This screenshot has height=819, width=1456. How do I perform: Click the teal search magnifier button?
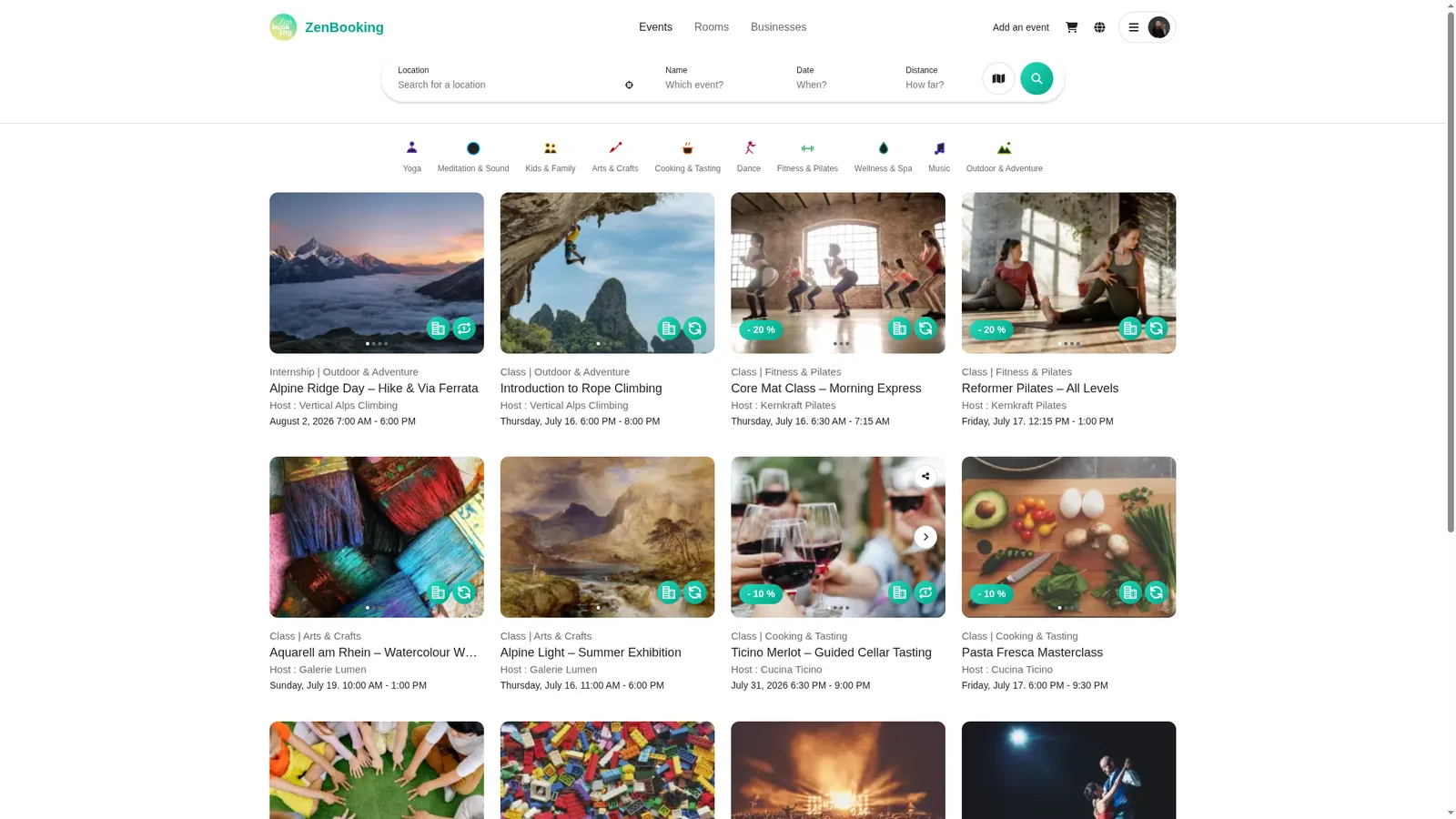pyautogui.click(x=1036, y=78)
